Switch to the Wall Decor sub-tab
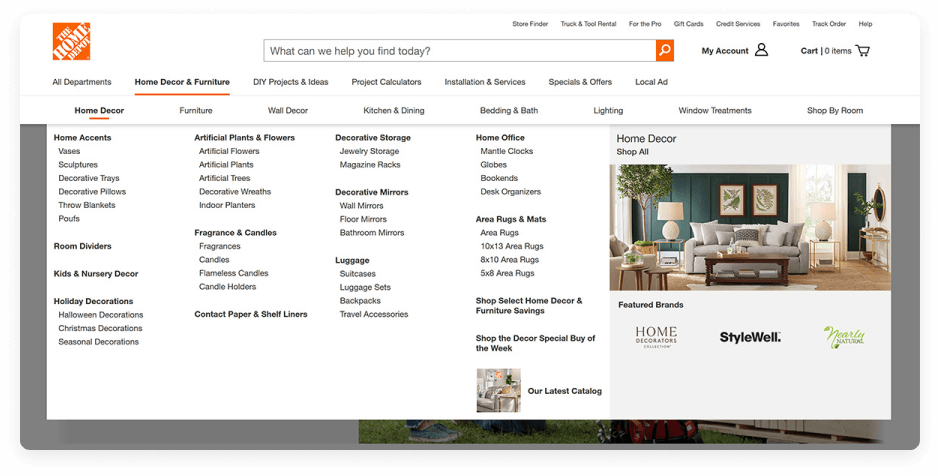The width and height of the screenshot is (940, 476). tap(288, 110)
